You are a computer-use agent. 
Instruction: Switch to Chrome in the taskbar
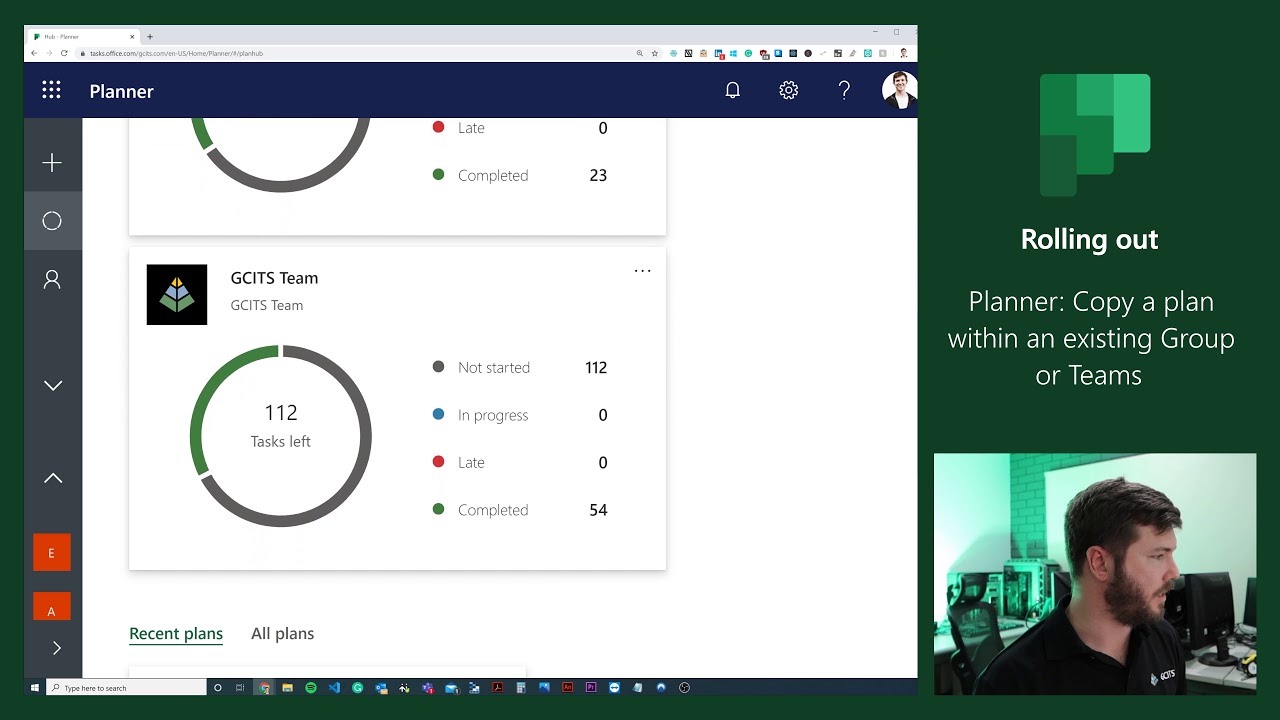[264, 688]
